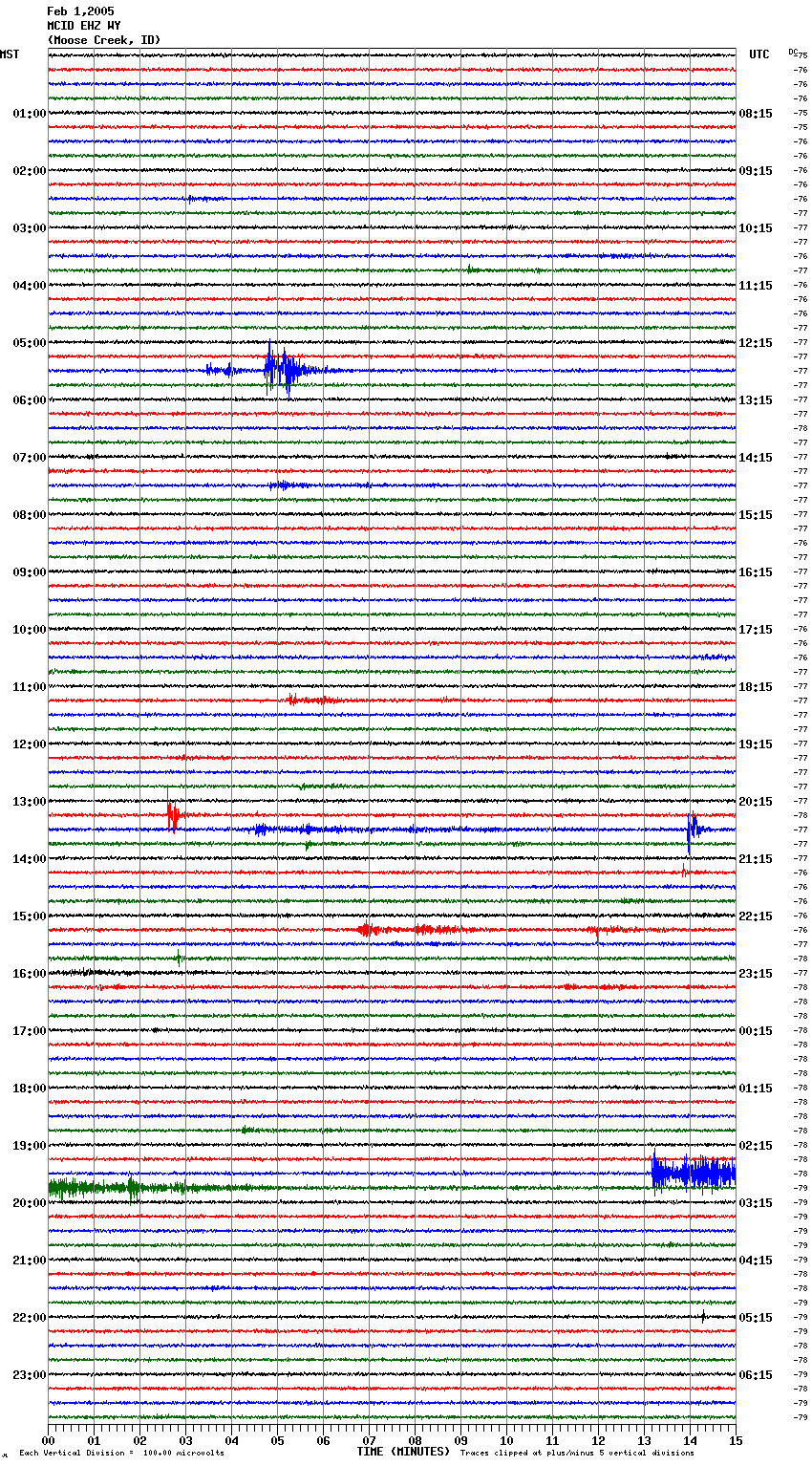Click the 'MST' time zone header
Viewport: 812px width, 1466px height.
(10, 54)
